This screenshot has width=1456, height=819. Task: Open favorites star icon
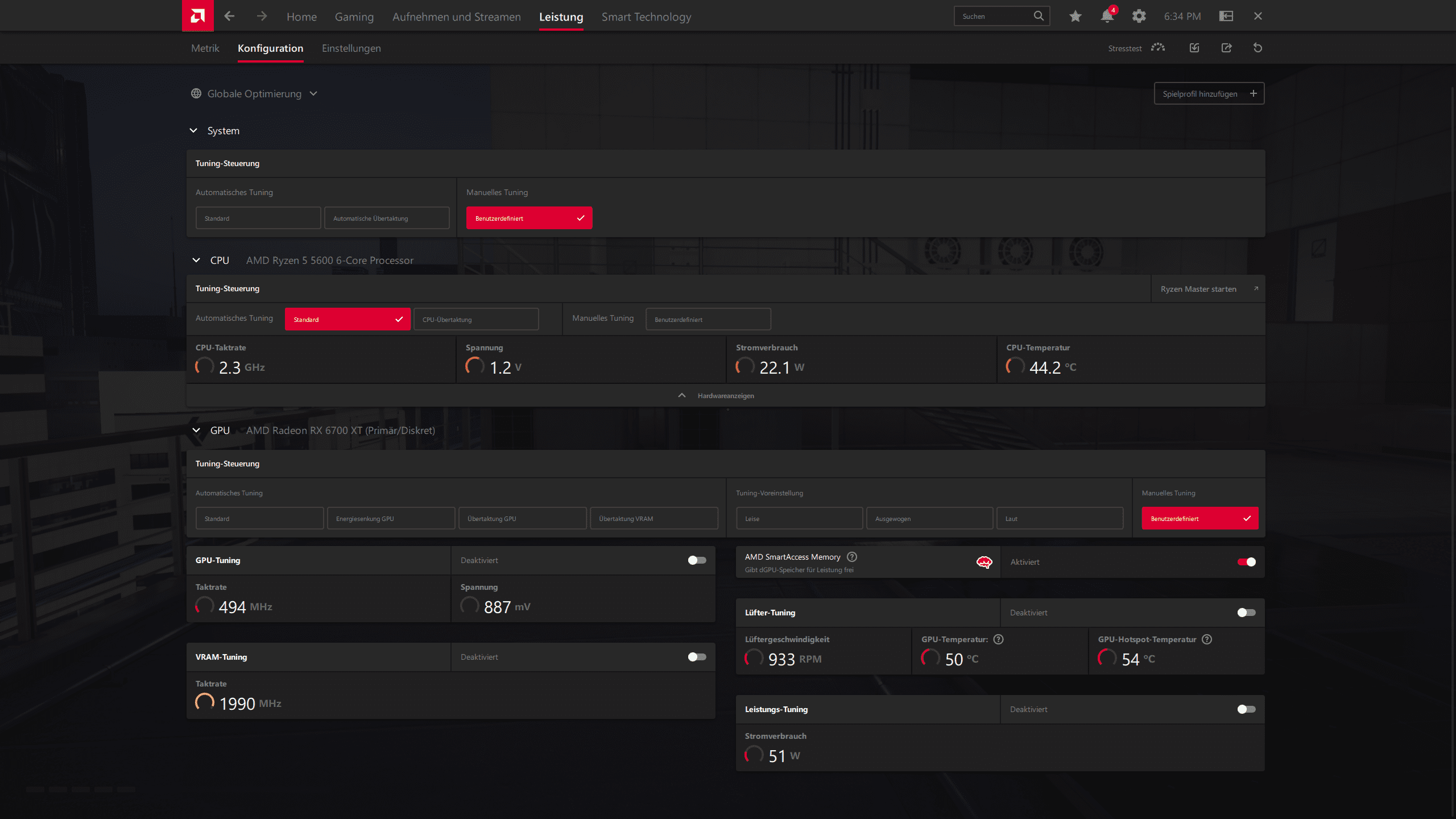point(1075,16)
